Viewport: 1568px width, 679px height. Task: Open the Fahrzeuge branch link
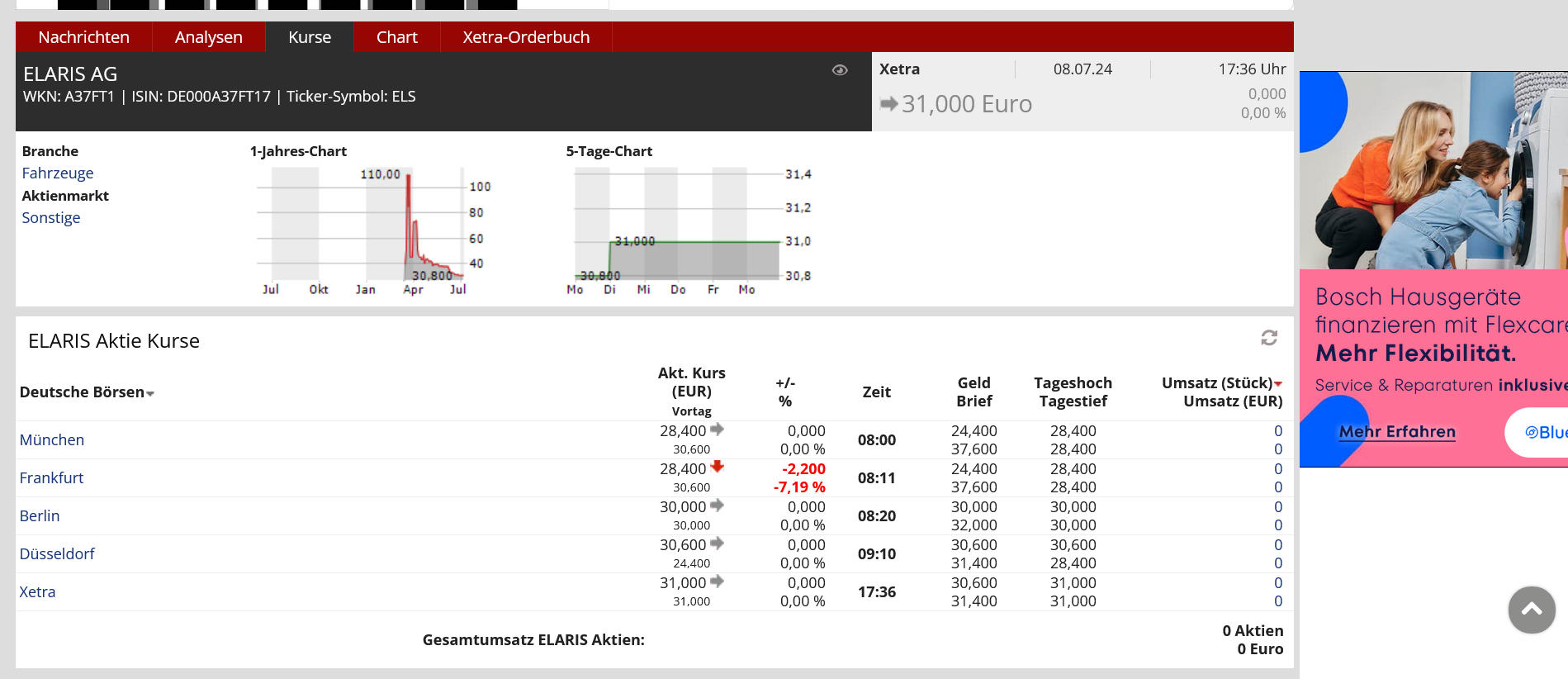pyautogui.click(x=58, y=173)
